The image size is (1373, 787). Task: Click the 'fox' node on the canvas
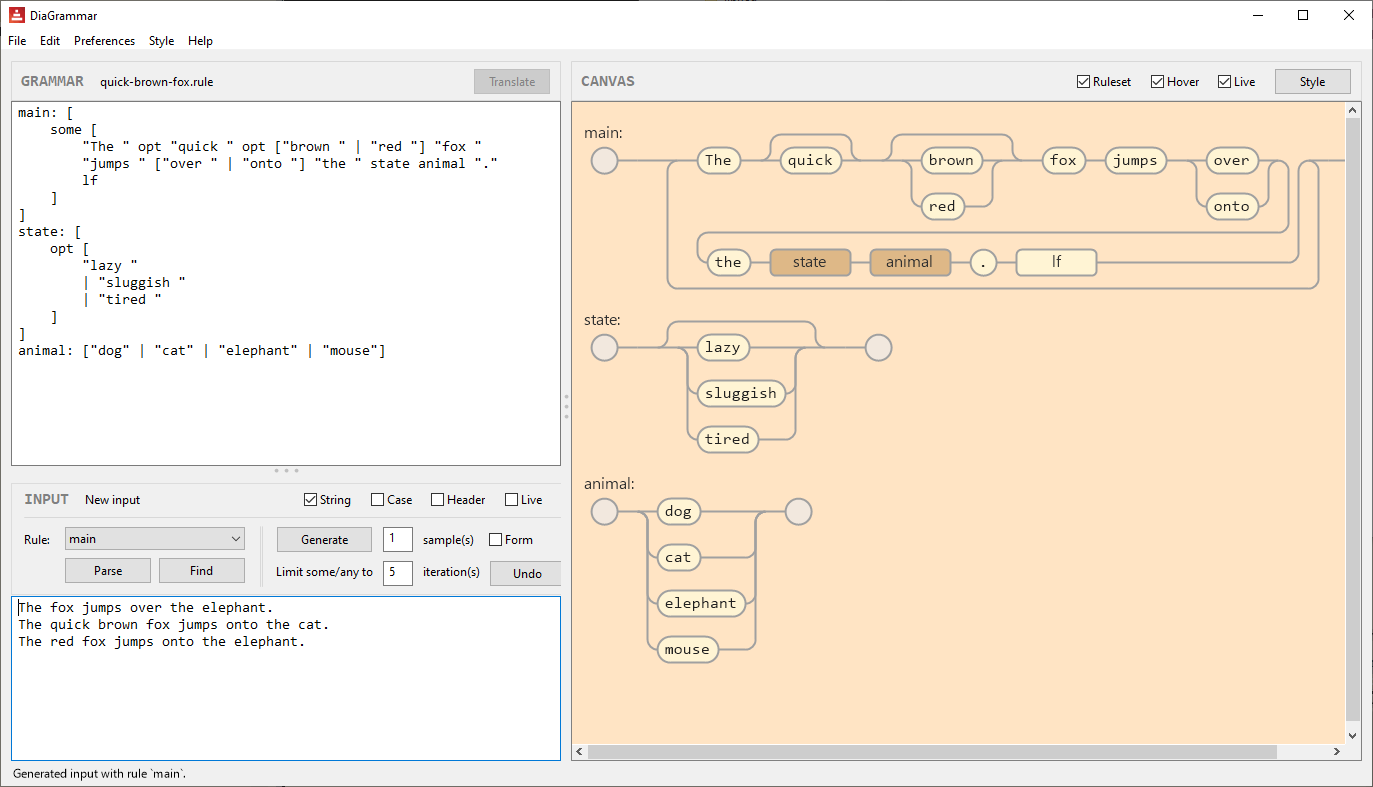point(1063,160)
